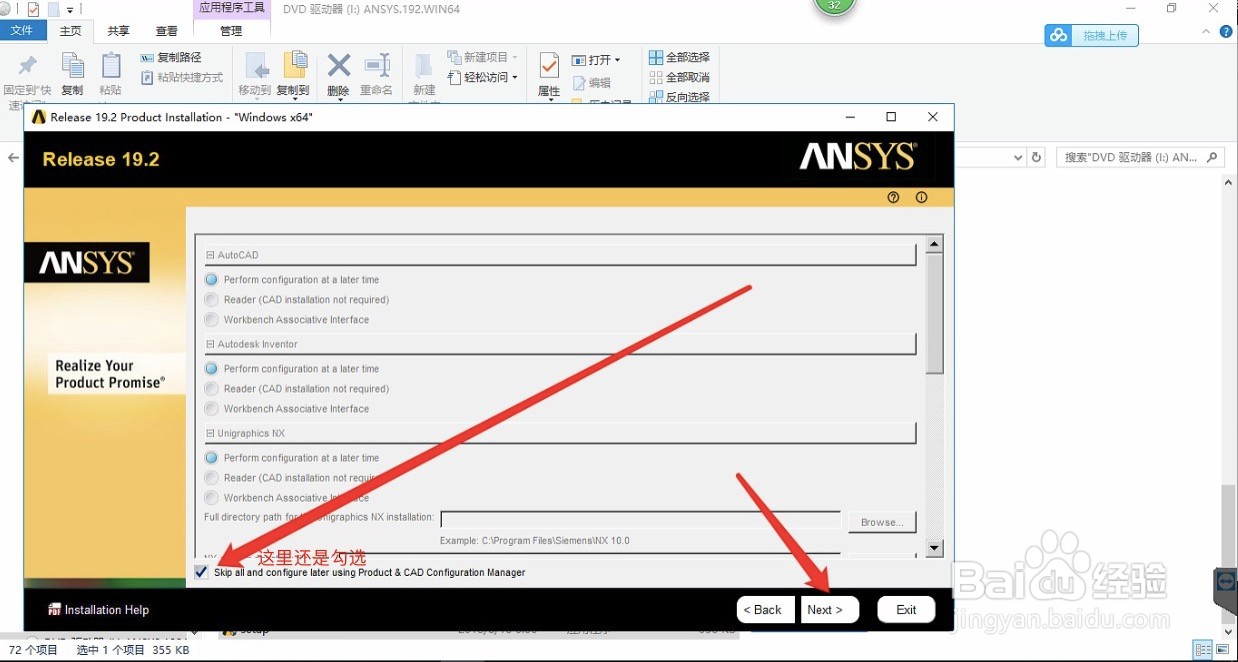Click the 复制 copy icon in ribbon
Screen dimensions: 1238x662
pyautogui.click(x=72, y=68)
